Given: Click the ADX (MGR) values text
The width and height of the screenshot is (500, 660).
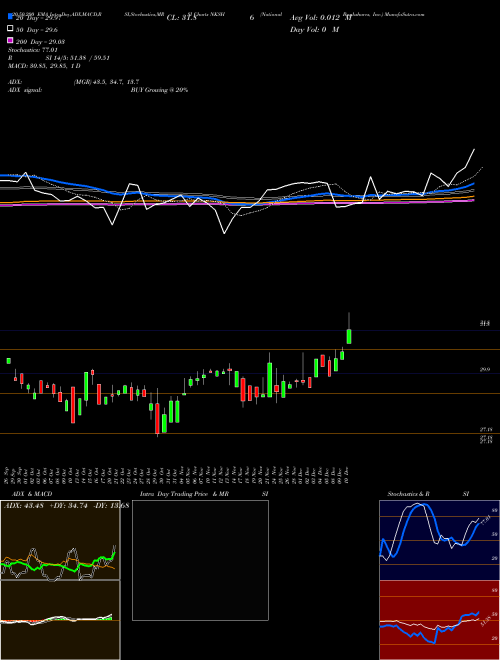Looking at the screenshot, I should (106, 82).
